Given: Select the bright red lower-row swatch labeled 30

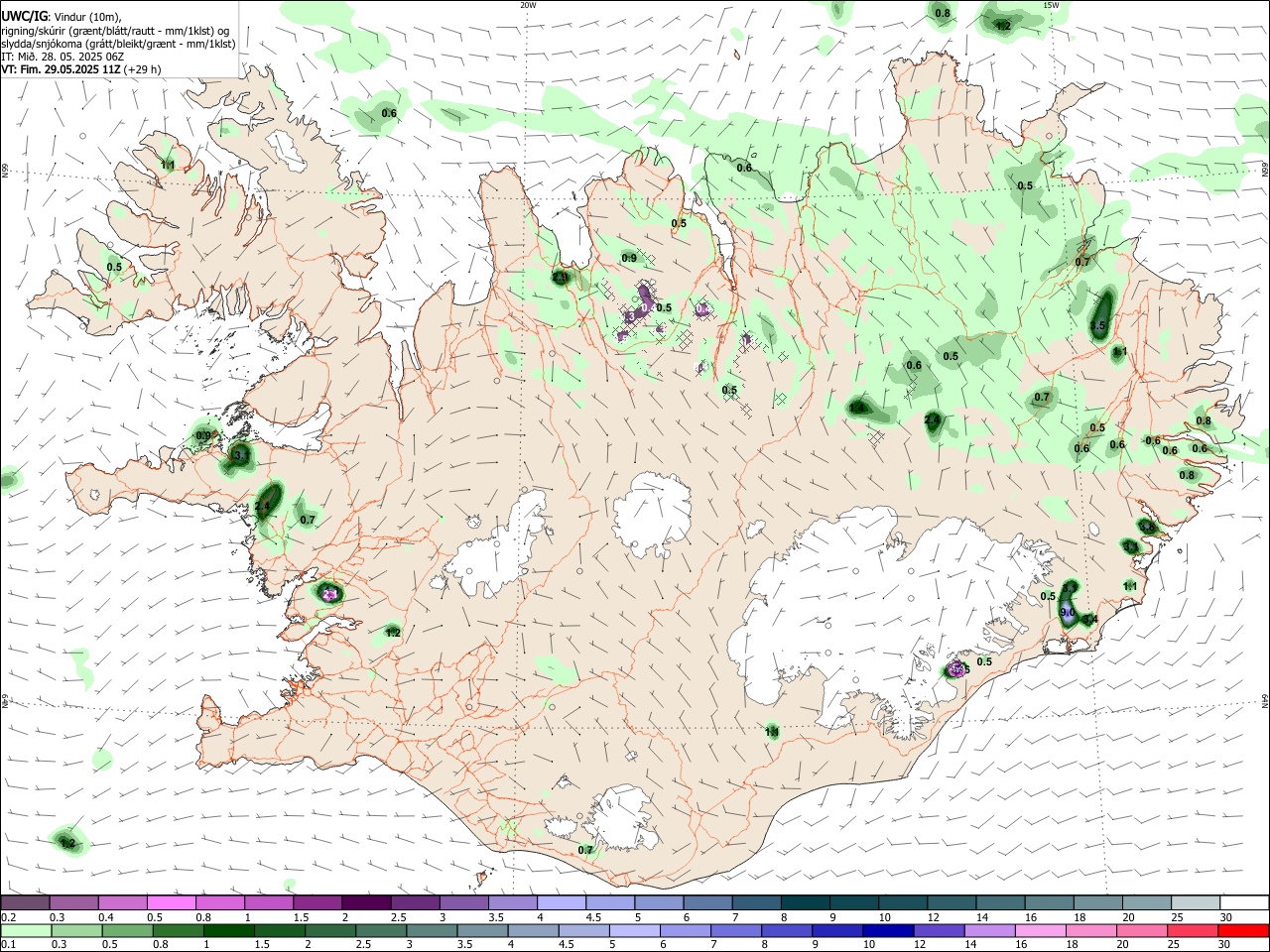Looking at the screenshot, I should tap(1243, 930).
